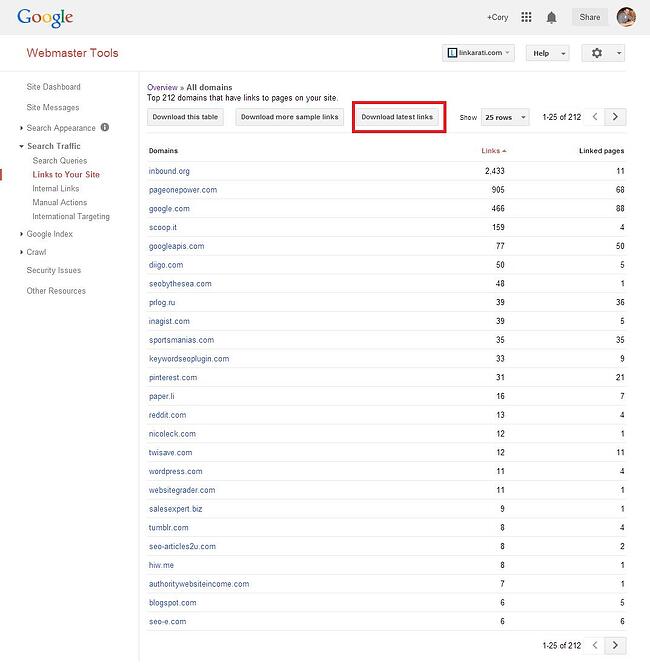Click Download more sample links button
Viewport: 650px width, 672px height.
pos(290,117)
